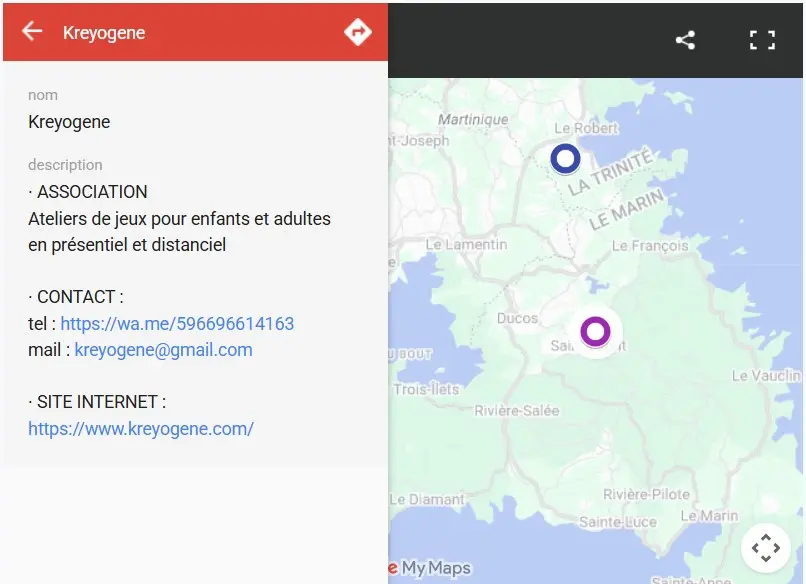Click the Google My Maps logo
This screenshot has width=806, height=584.
[x=430, y=568]
